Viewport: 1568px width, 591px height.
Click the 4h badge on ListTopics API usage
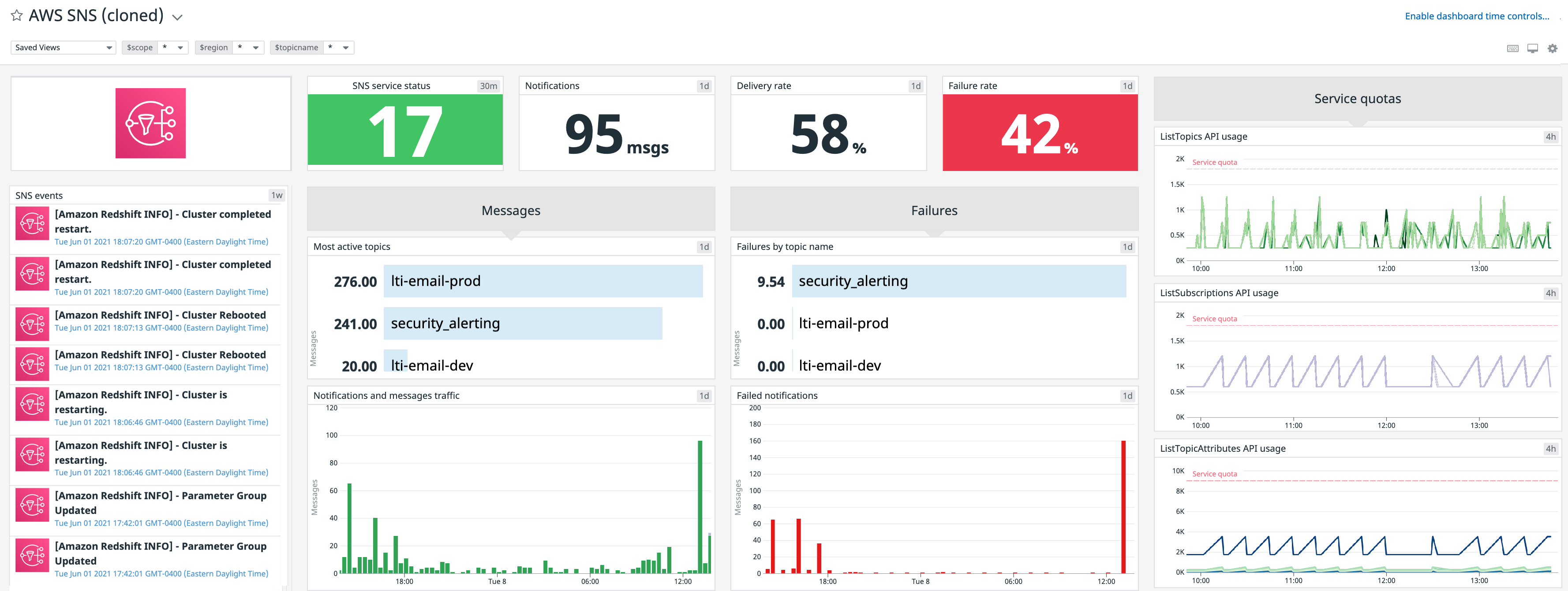click(1553, 136)
